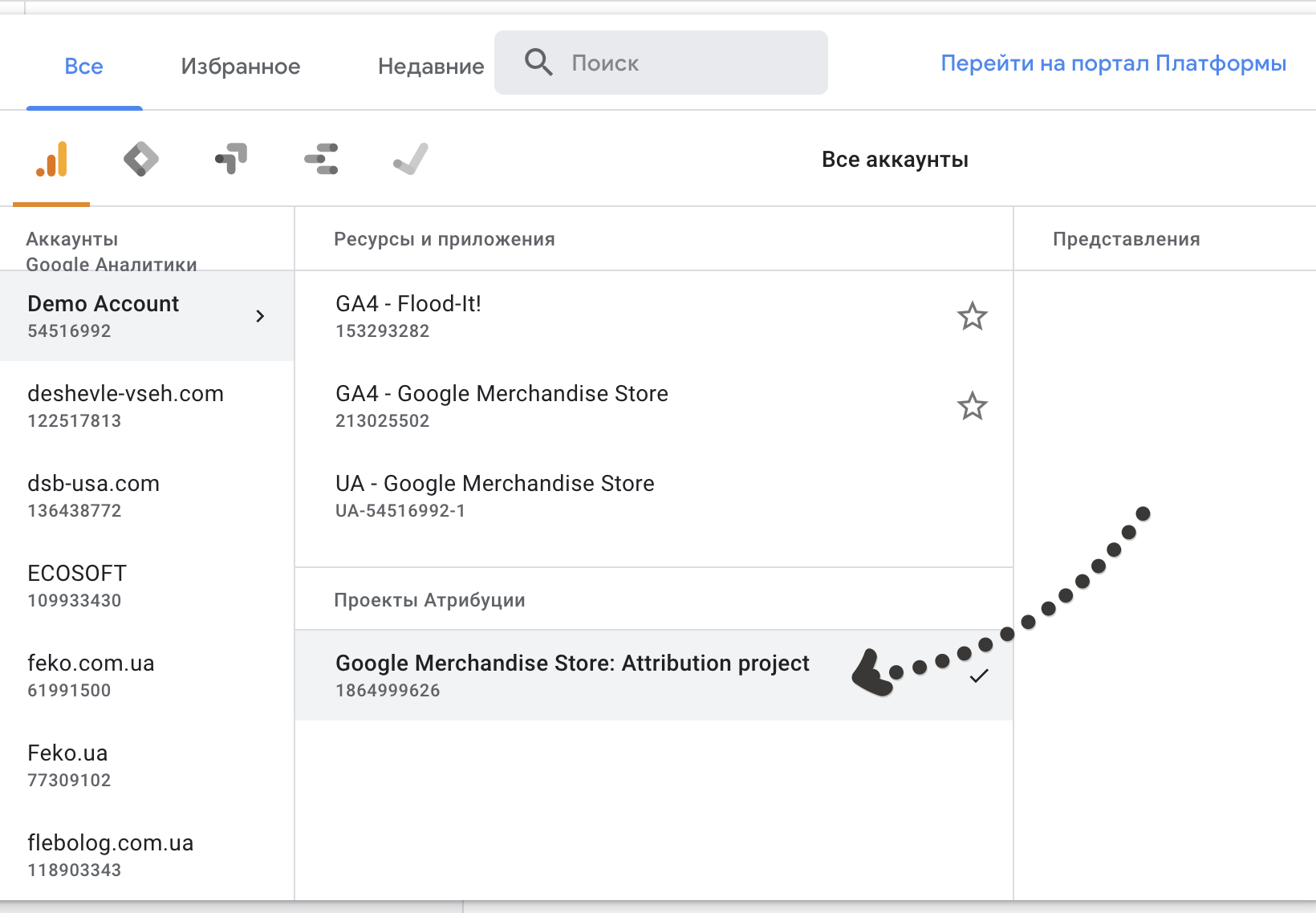The height and width of the screenshot is (913, 1316).
Task: Open the UA - Google Merchandise Store property
Action: pyautogui.click(x=494, y=496)
